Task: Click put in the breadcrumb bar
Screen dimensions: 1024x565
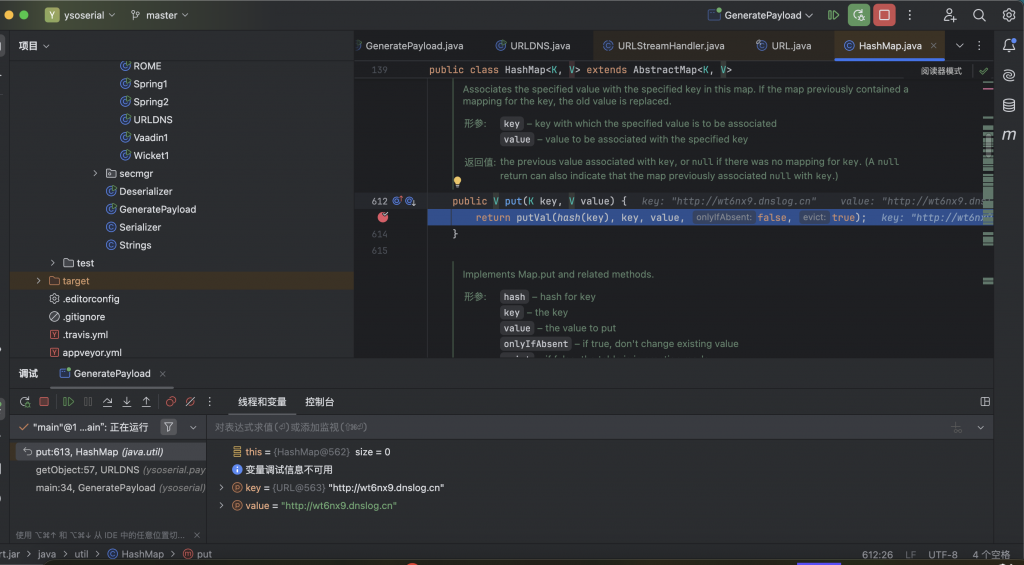Action: coord(197,554)
